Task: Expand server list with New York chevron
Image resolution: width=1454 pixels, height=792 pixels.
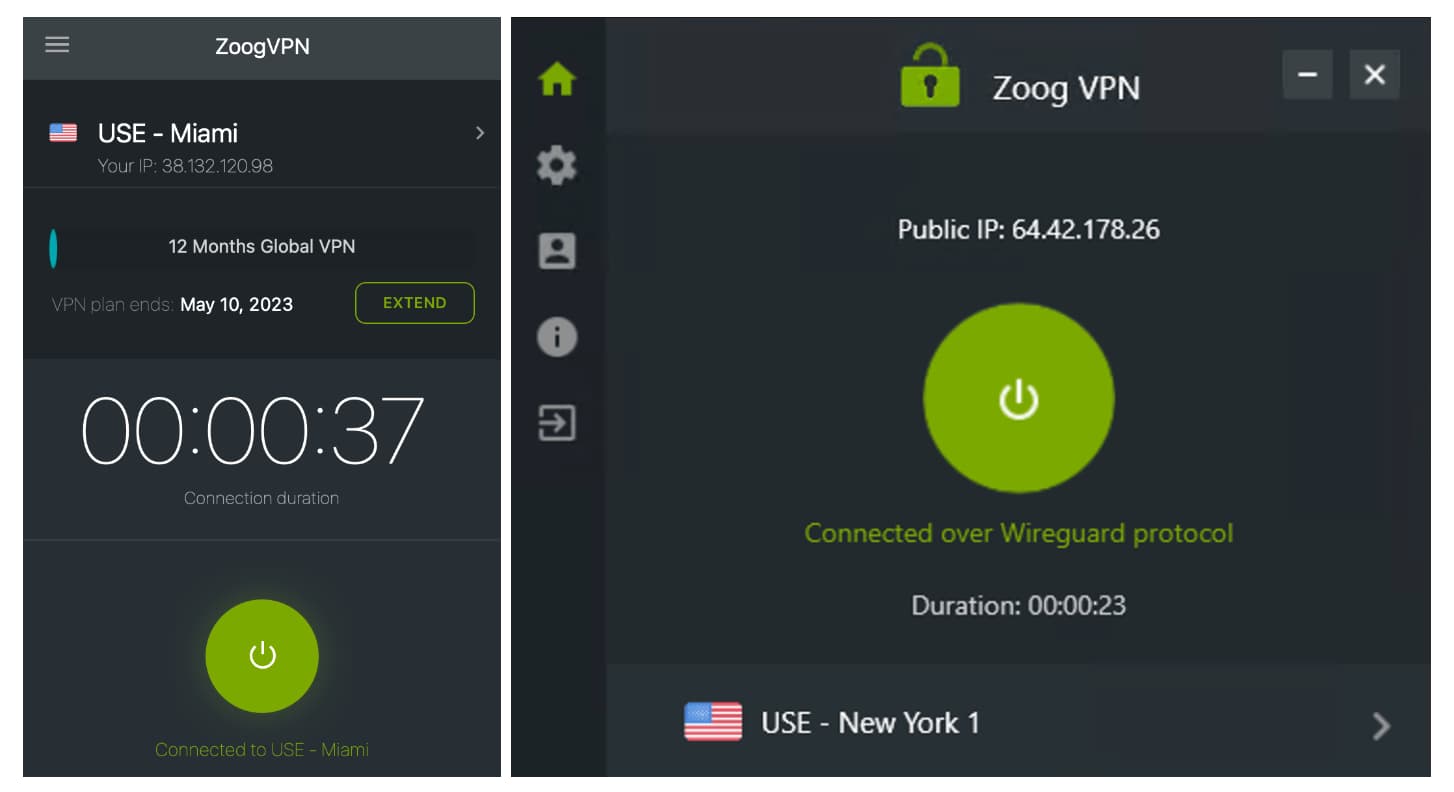Action: [1381, 725]
